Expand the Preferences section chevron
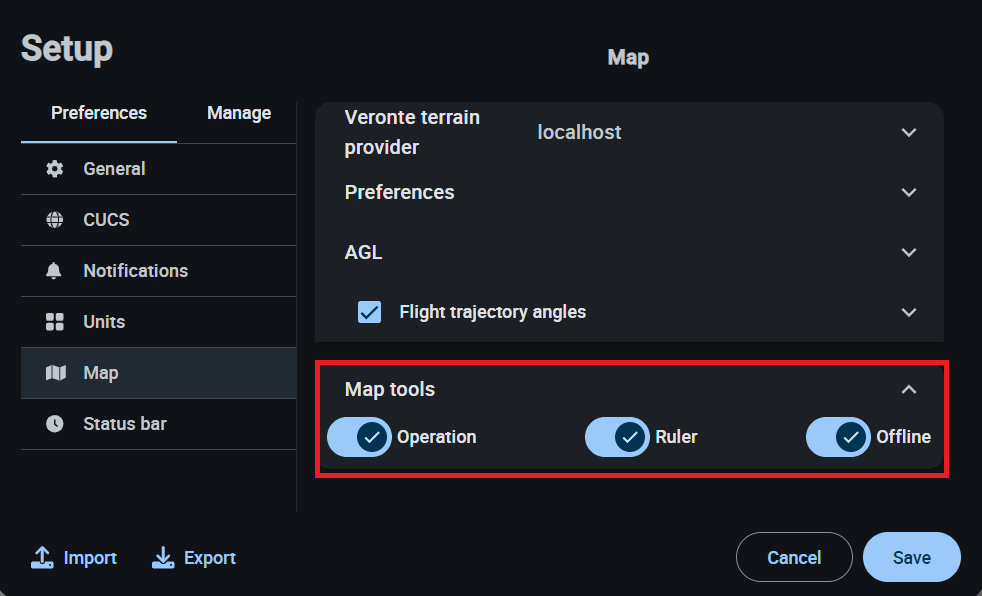The width and height of the screenshot is (982, 596). (908, 192)
